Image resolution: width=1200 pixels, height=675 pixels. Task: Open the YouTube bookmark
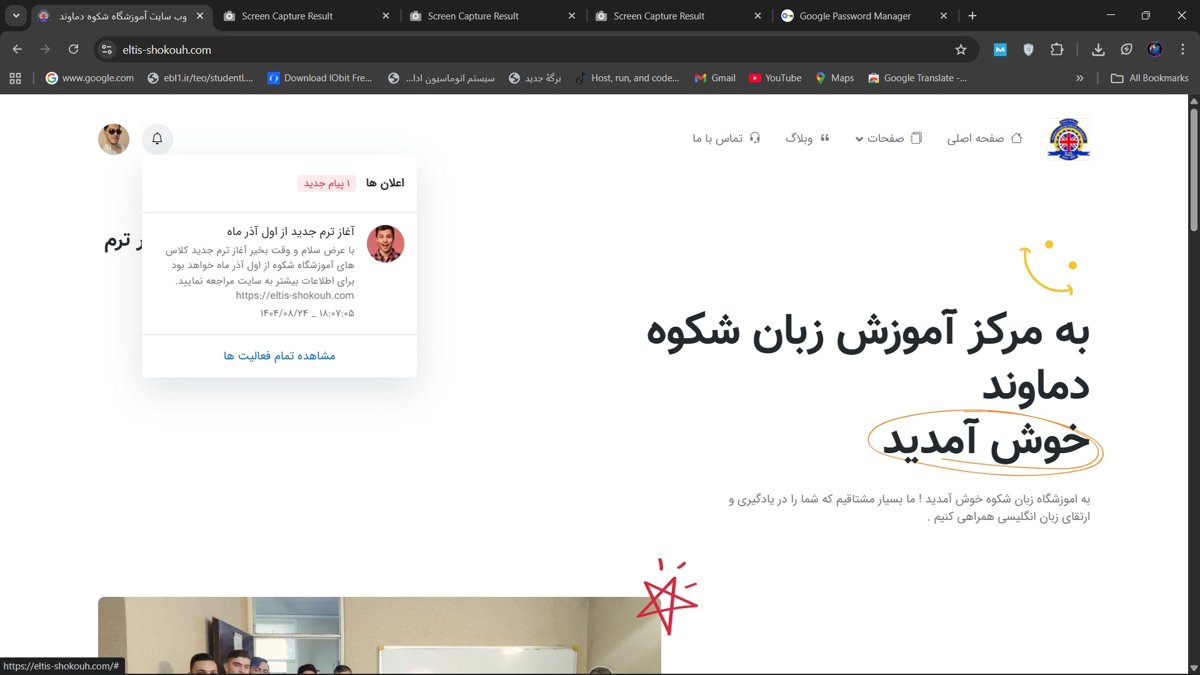775,78
